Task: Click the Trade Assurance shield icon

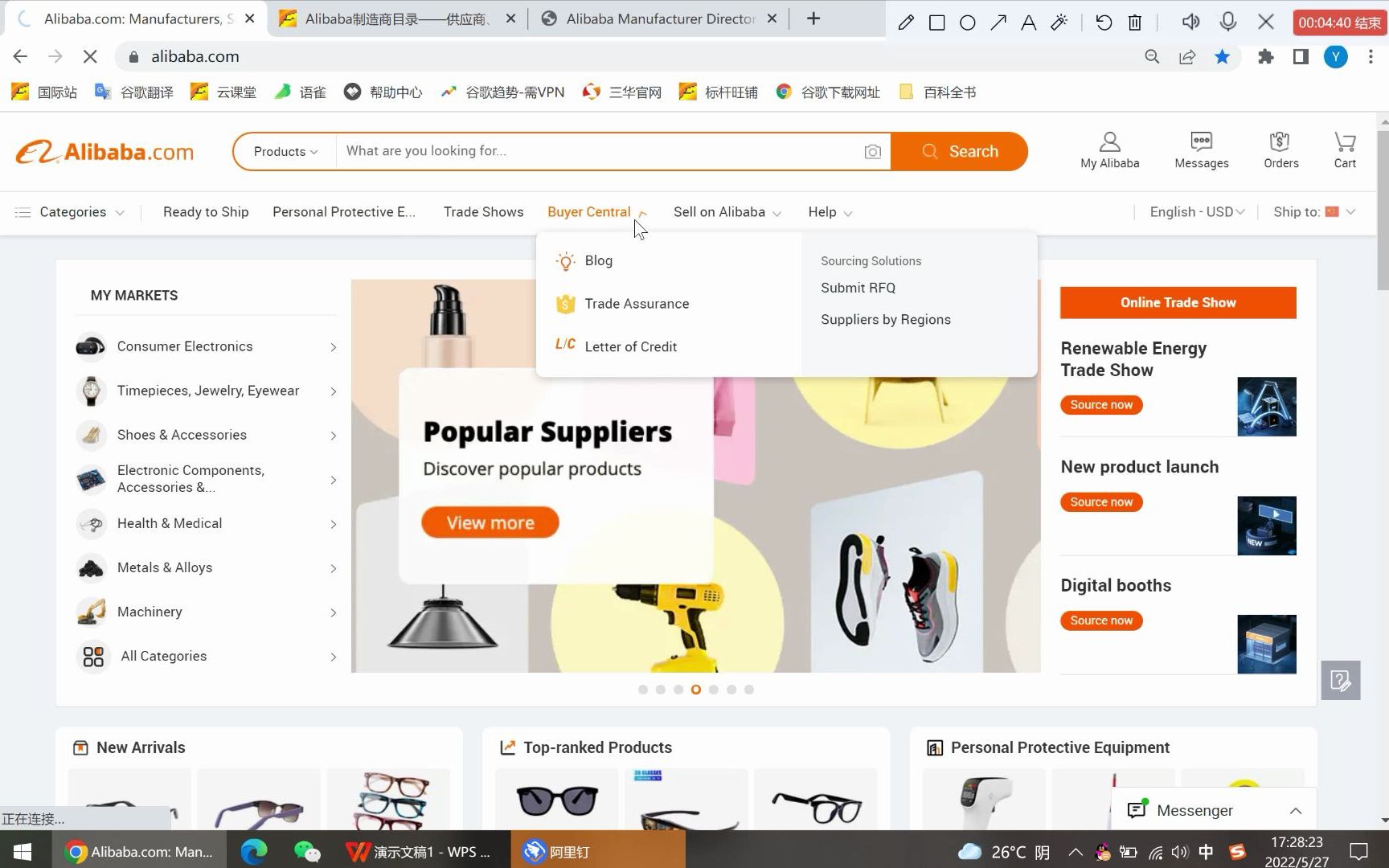Action: 565,304
